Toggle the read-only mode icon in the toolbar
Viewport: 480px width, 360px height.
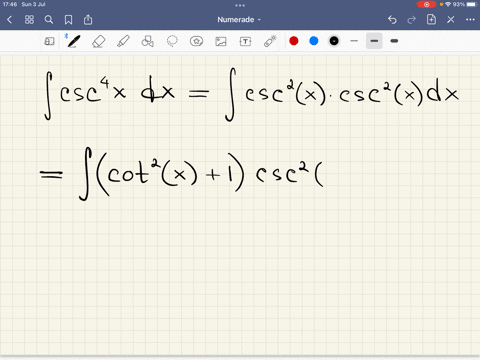(x=49, y=41)
